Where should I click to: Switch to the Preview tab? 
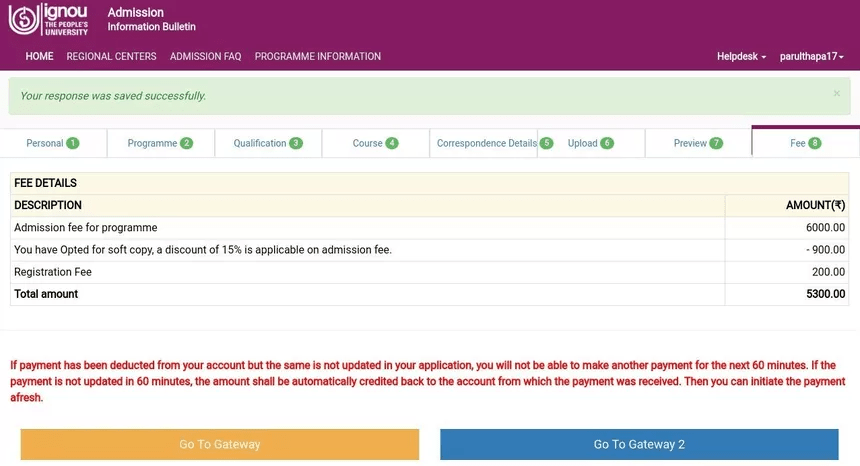click(x=698, y=143)
